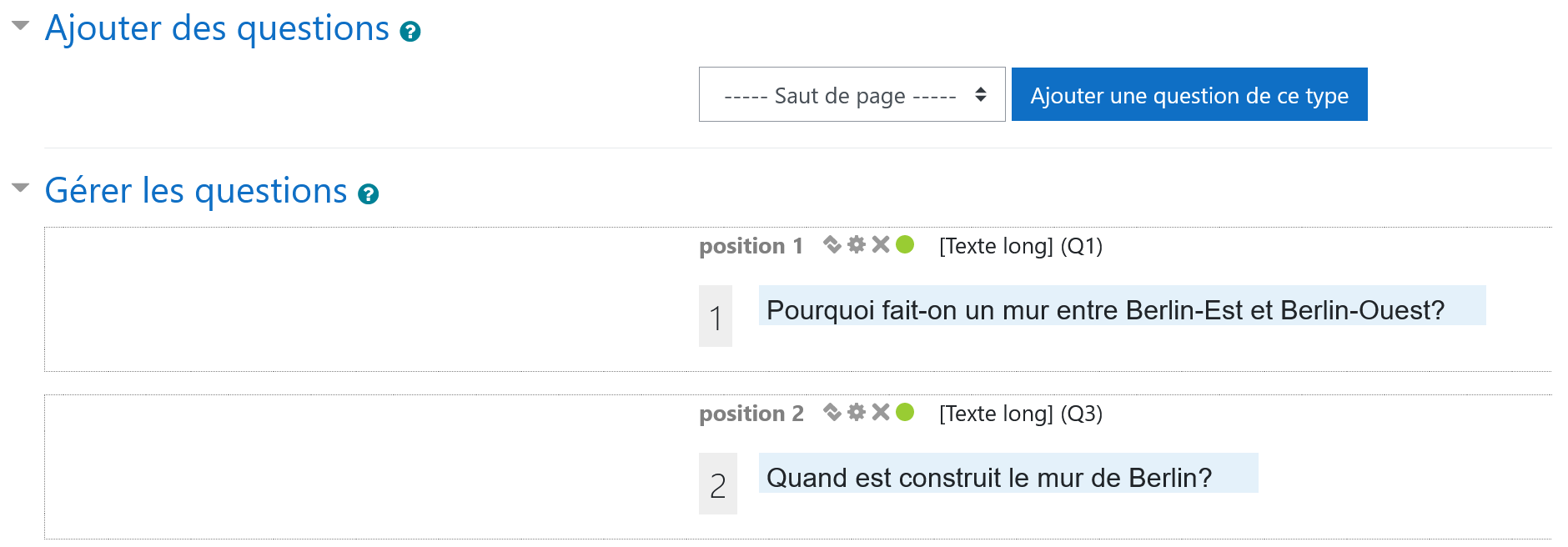Delete question Q3 with X icon
This screenshot has width=1568, height=547.
tap(881, 412)
